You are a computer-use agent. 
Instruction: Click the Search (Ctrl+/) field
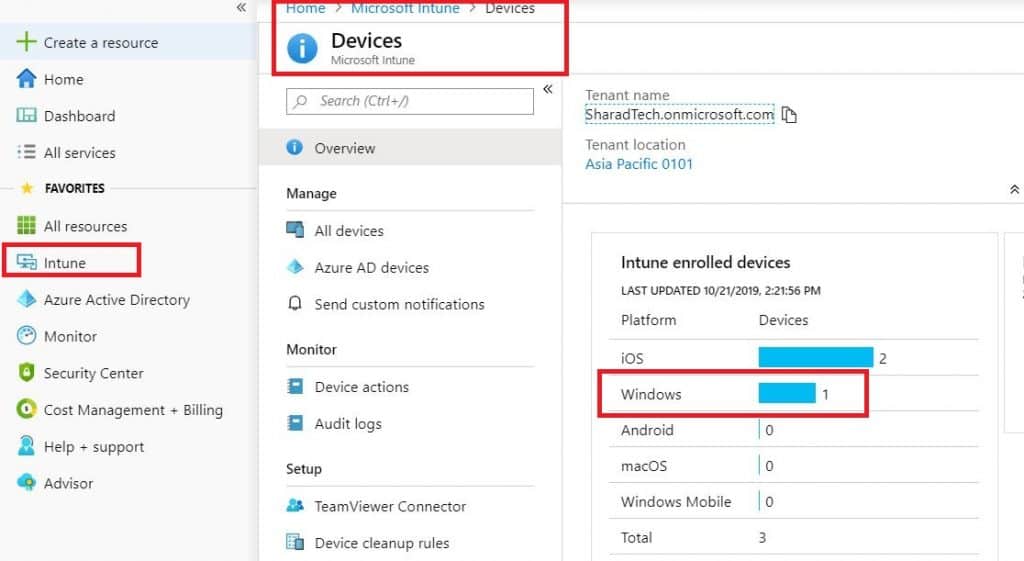coord(409,101)
